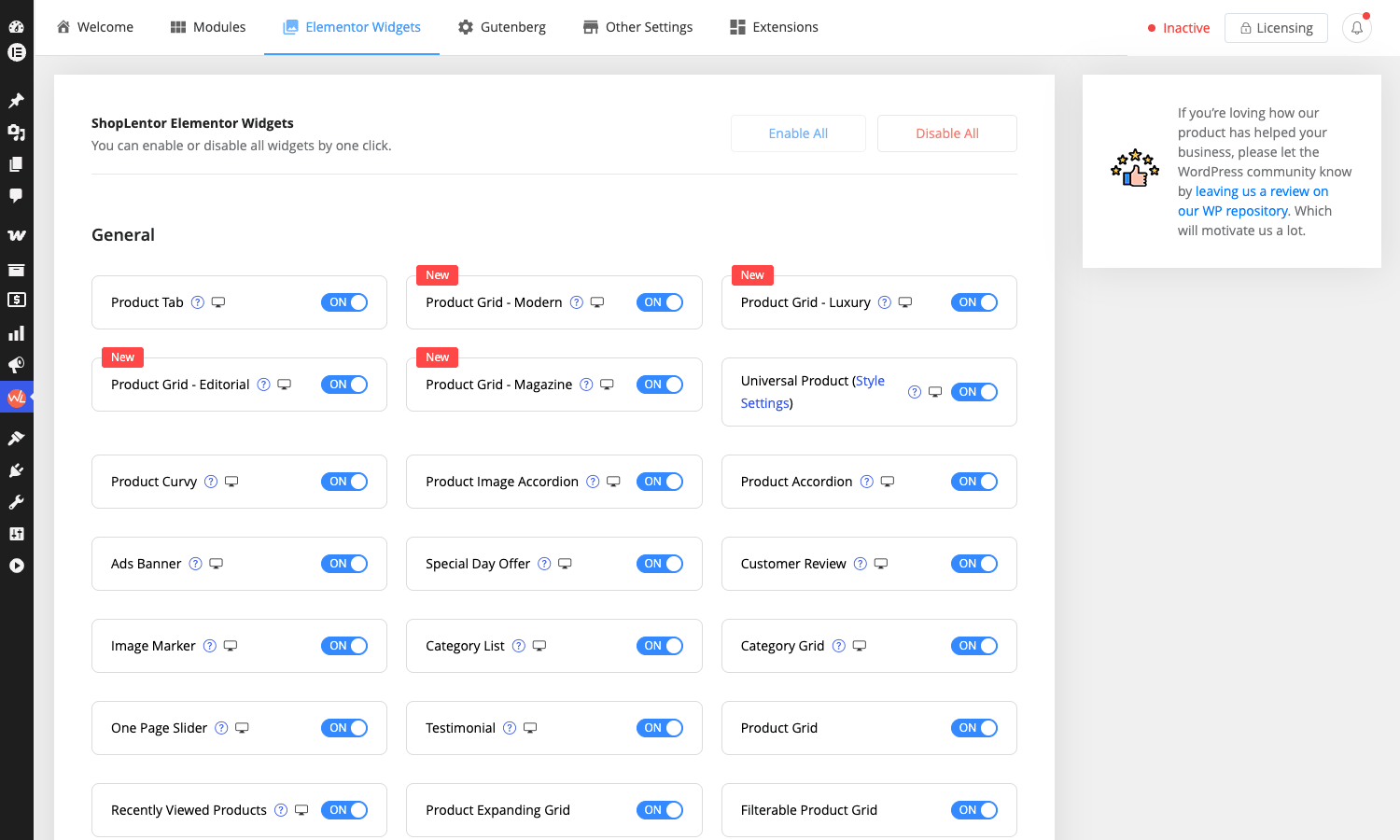The width and height of the screenshot is (1400, 840).
Task: Open Posts via the pushpin icon
Action: click(16, 101)
